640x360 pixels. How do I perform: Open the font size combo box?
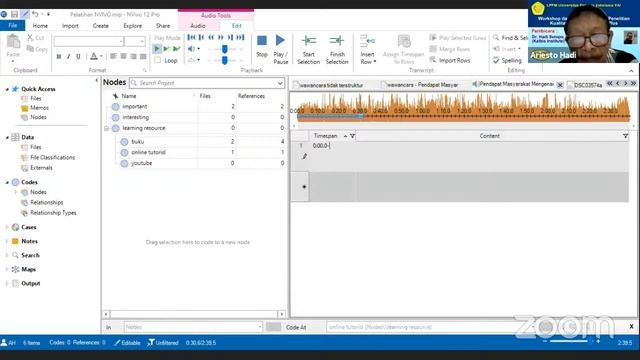(135, 41)
